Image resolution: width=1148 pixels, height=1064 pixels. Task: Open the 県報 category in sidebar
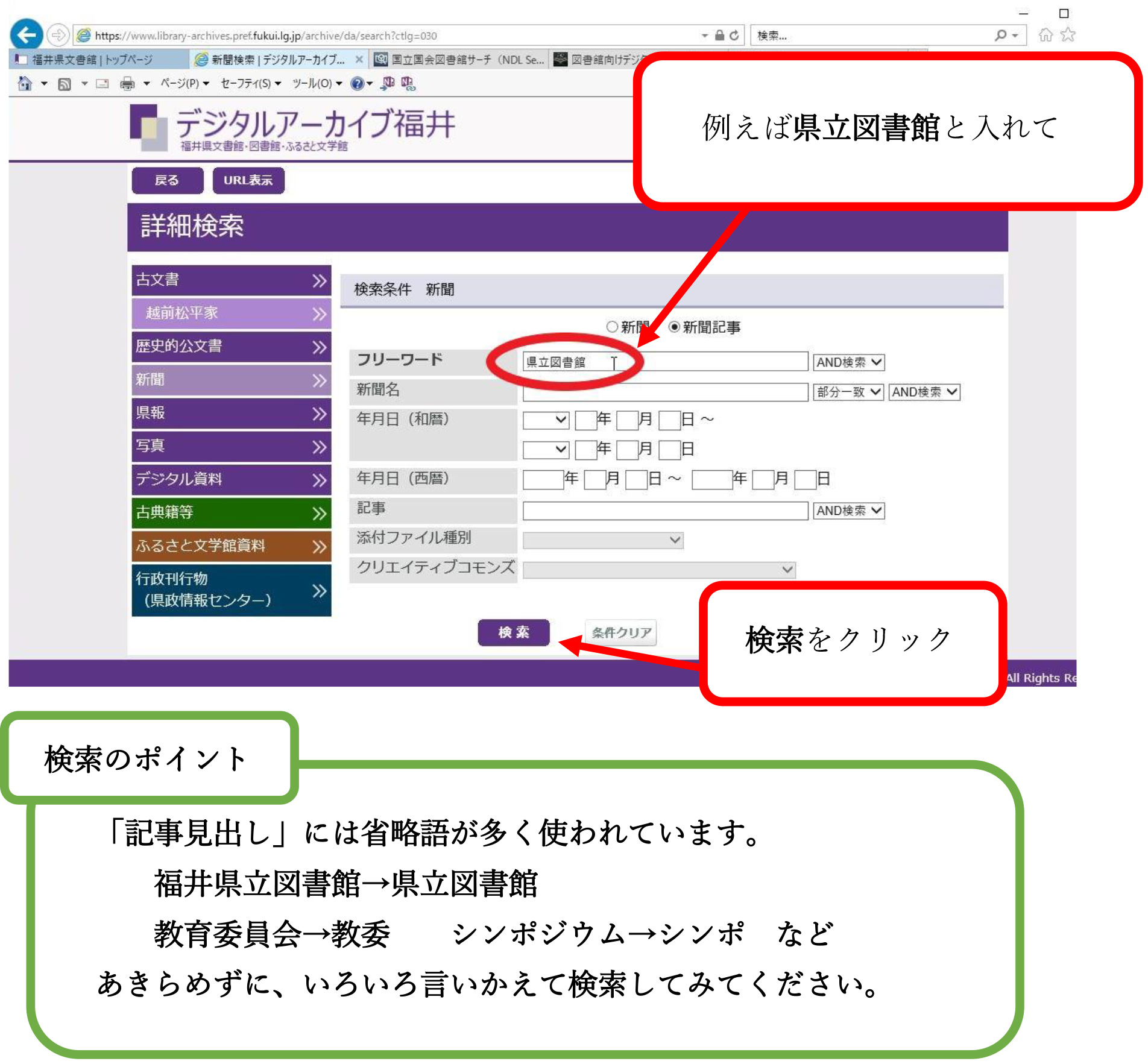click(232, 413)
